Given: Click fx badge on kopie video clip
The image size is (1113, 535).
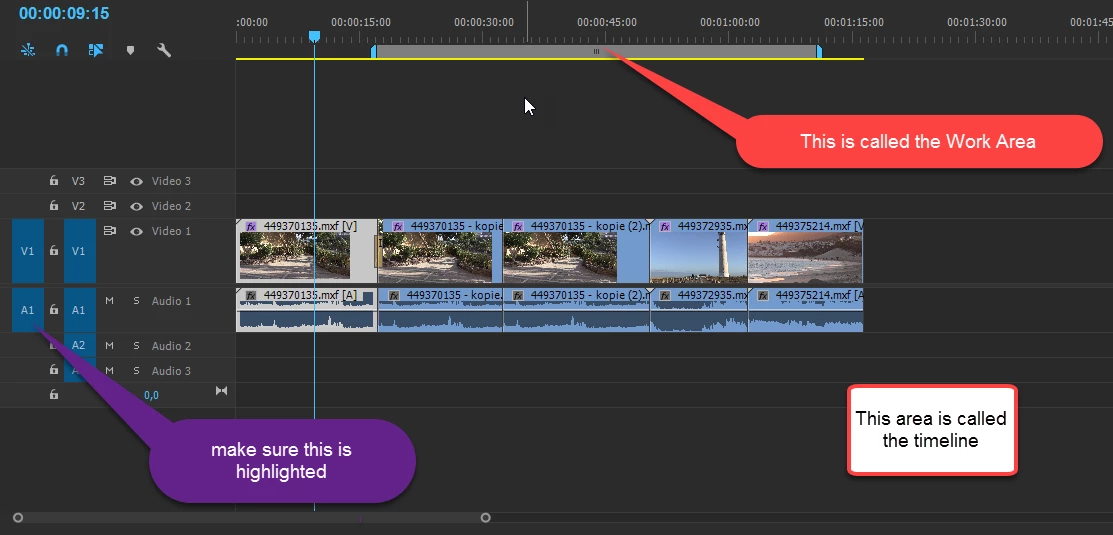Looking at the screenshot, I should point(398,226).
